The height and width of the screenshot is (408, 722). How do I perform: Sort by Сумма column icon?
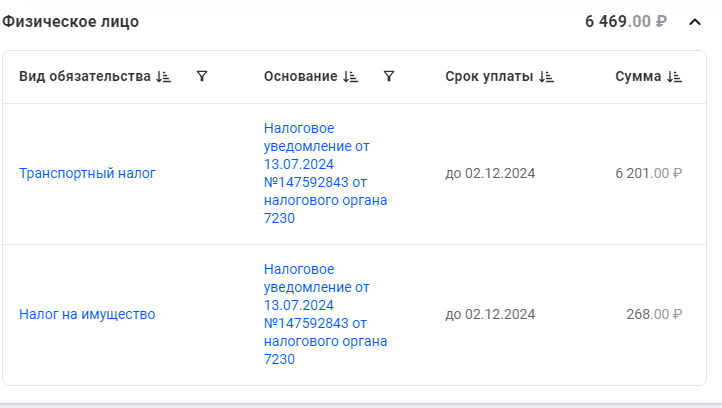point(674,76)
